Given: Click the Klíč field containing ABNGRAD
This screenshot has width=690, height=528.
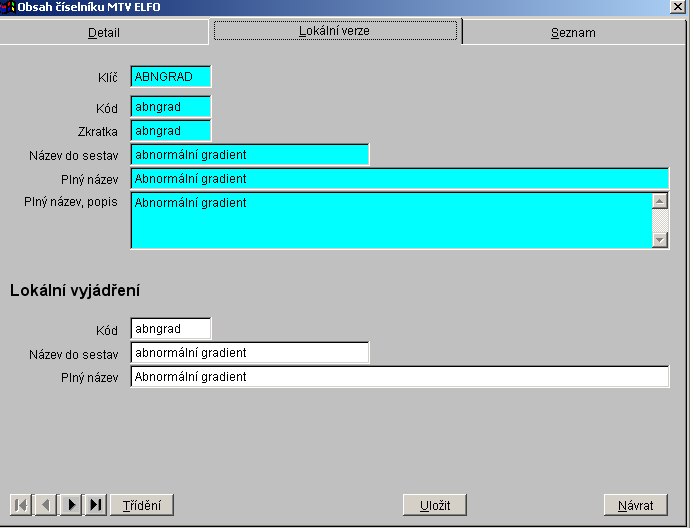Looking at the screenshot, I should pyautogui.click(x=171, y=76).
